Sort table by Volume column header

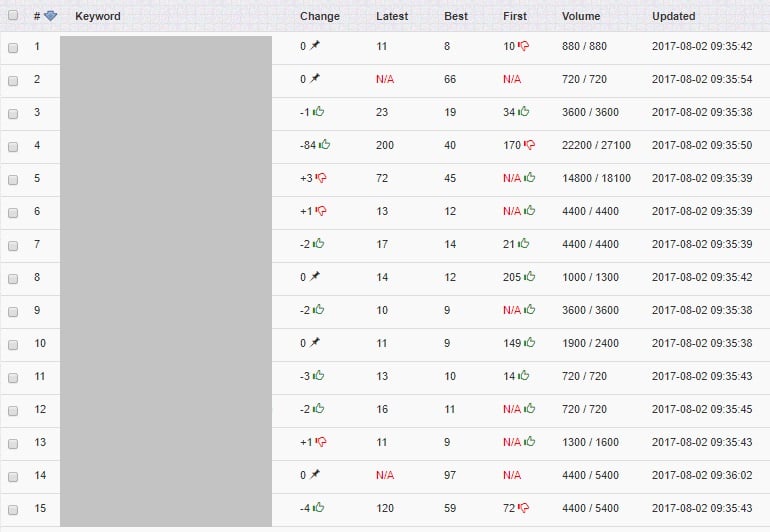pyautogui.click(x=581, y=16)
